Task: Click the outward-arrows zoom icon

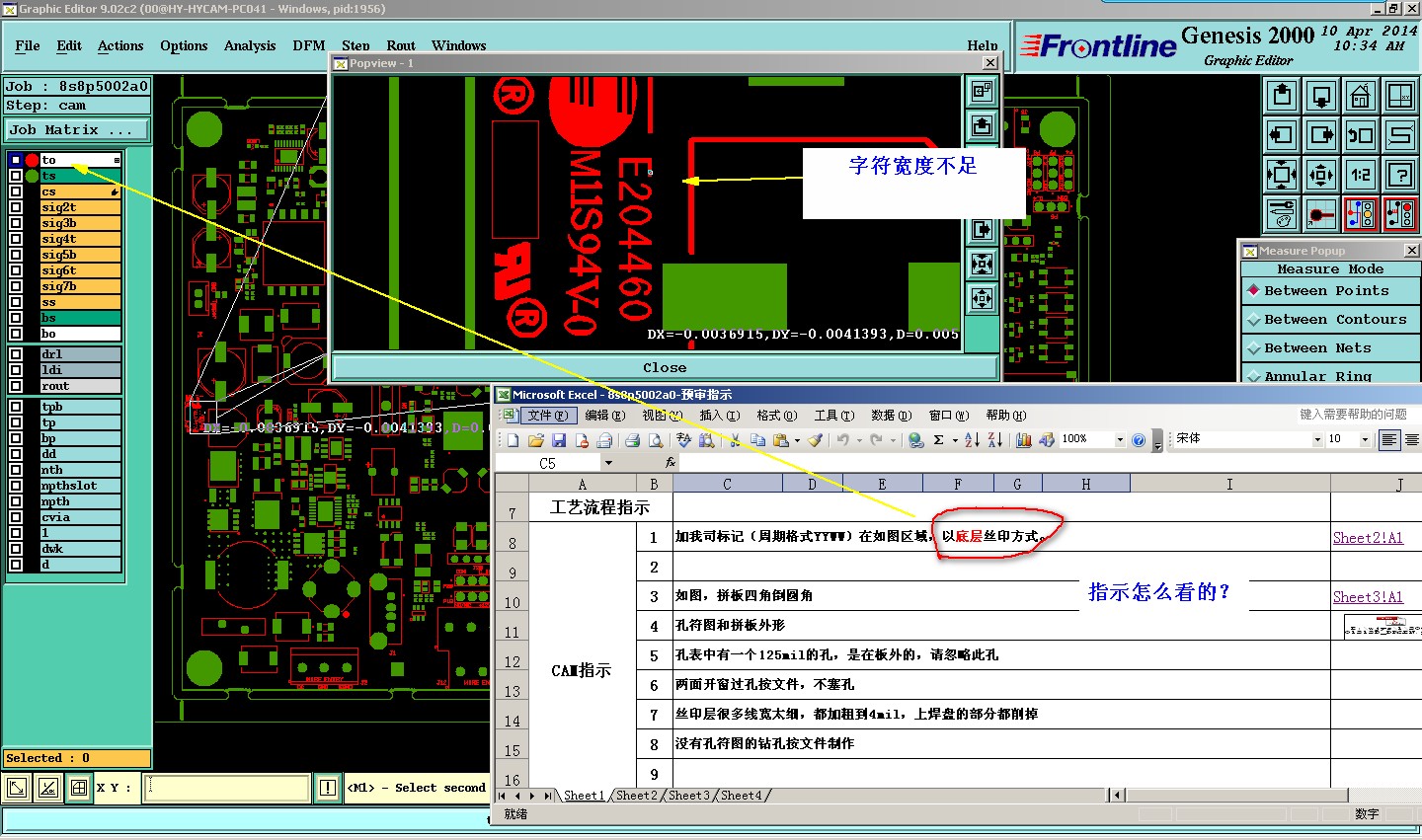Action: click(x=1321, y=175)
